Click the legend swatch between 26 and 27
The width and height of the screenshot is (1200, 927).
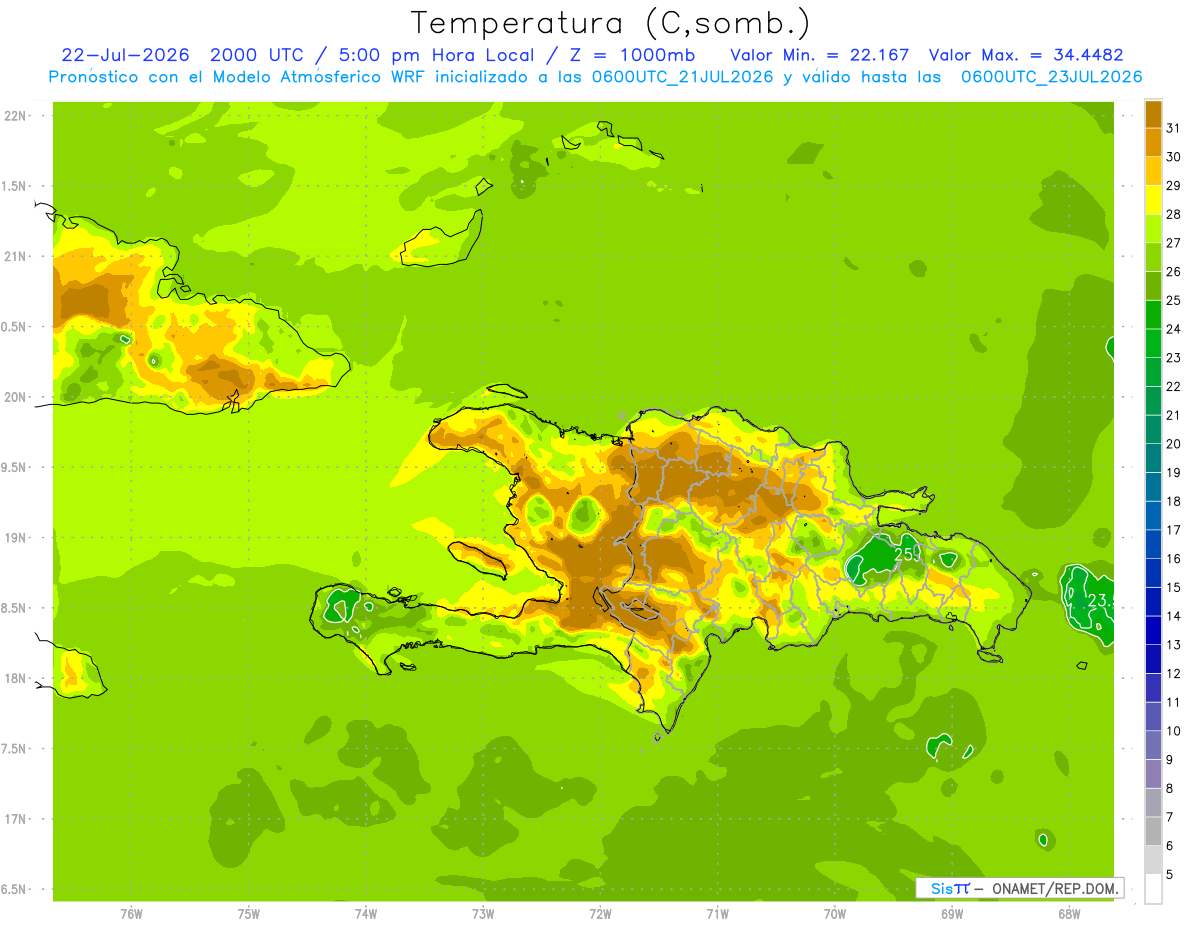click(x=1153, y=257)
